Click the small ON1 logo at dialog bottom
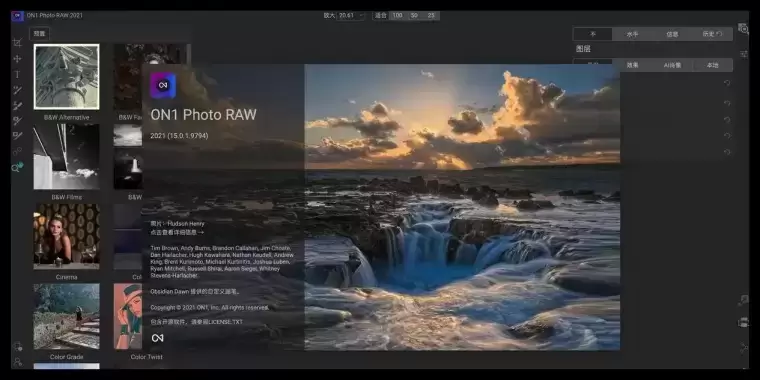760x380 pixels. coord(157,338)
